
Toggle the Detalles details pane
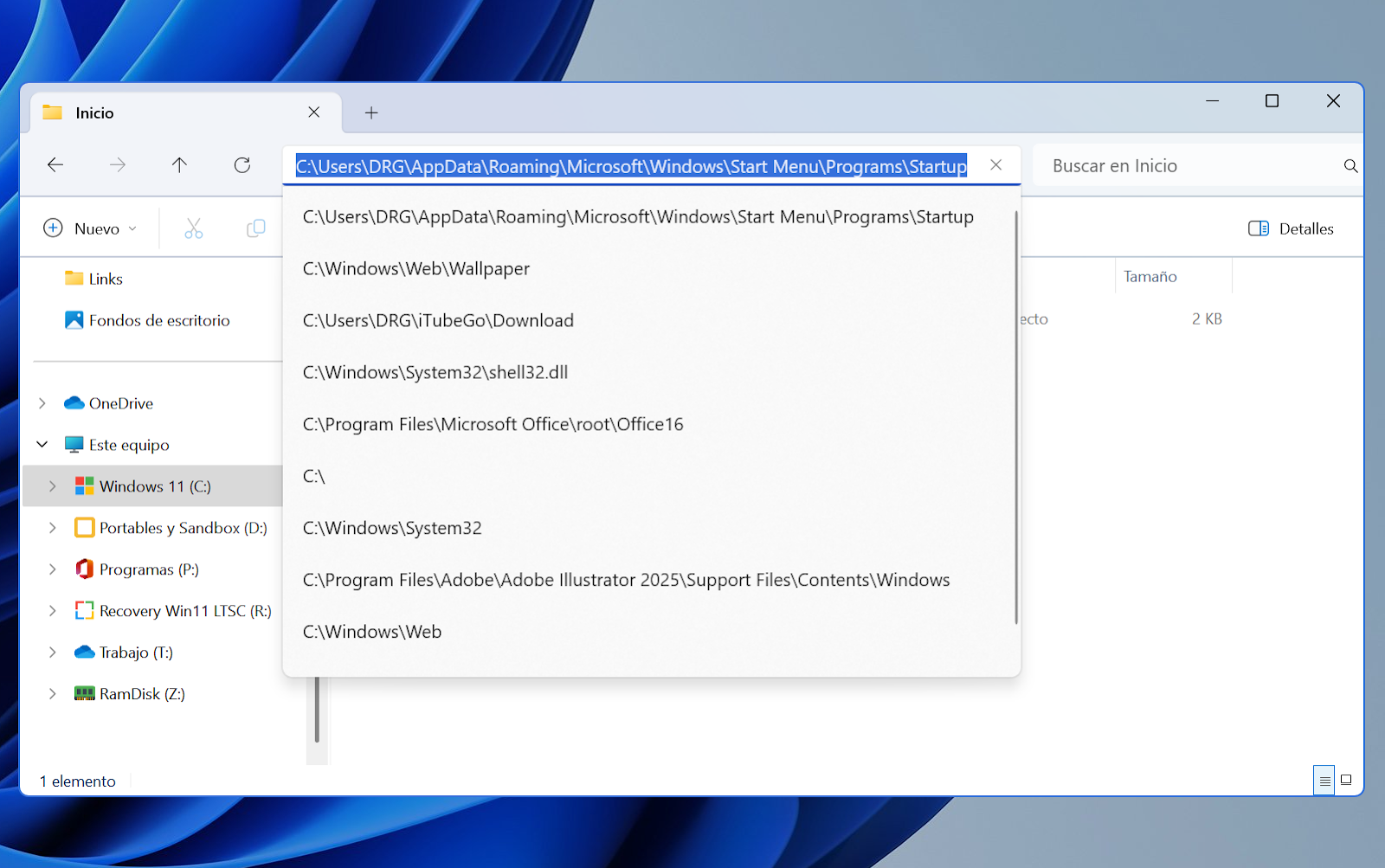click(x=1291, y=228)
